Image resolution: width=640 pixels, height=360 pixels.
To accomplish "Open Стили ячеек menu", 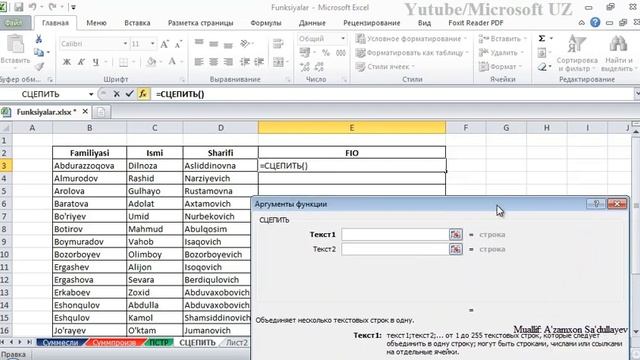I will (385, 67).
